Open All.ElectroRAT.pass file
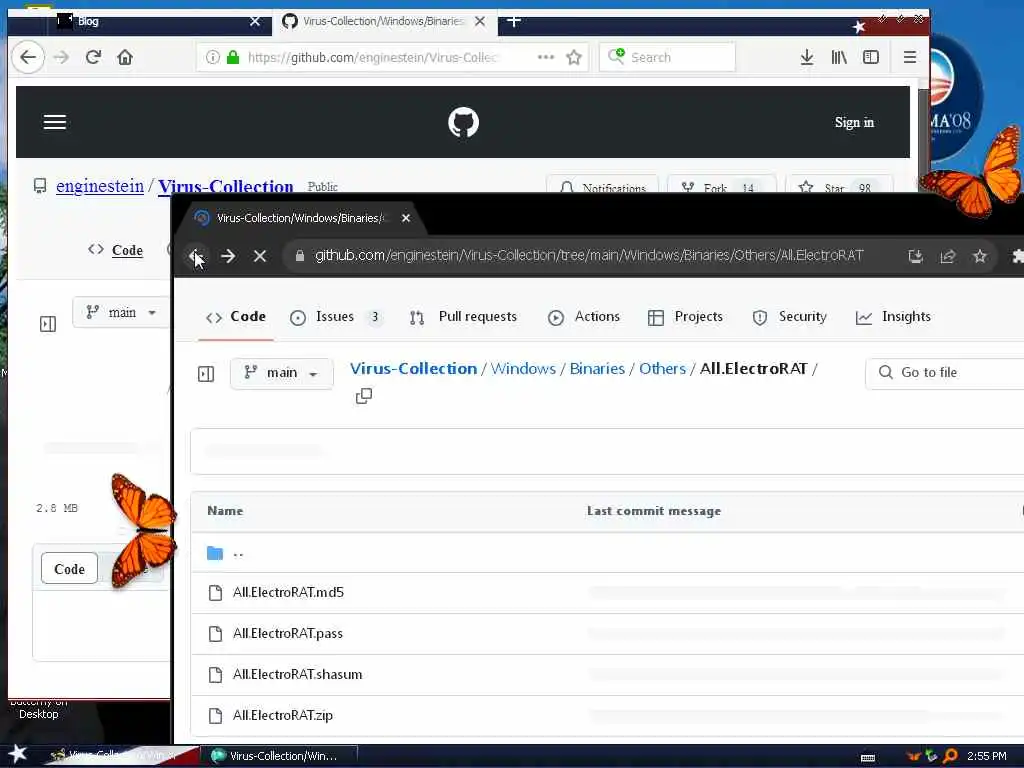 287,633
